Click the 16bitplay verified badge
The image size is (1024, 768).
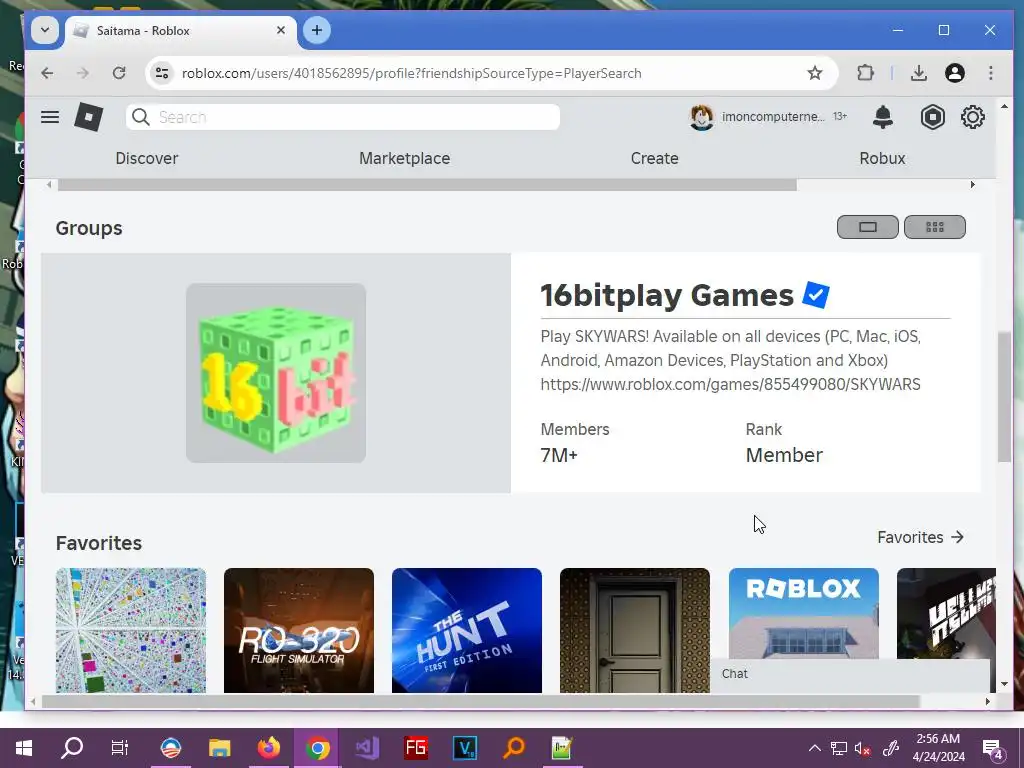pyautogui.click(x=815, y=295)
